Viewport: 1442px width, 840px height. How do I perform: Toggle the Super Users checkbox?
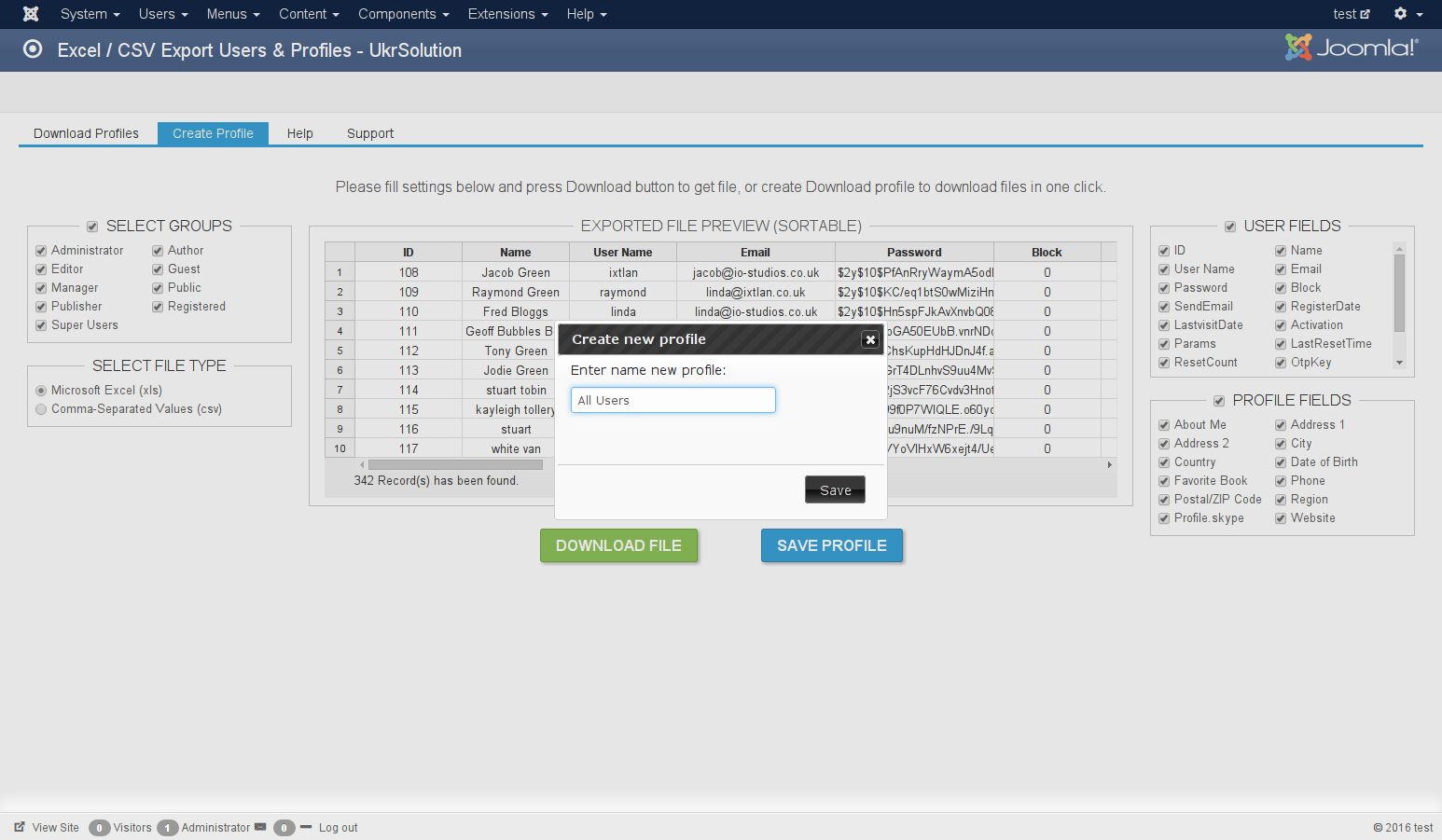41,325
